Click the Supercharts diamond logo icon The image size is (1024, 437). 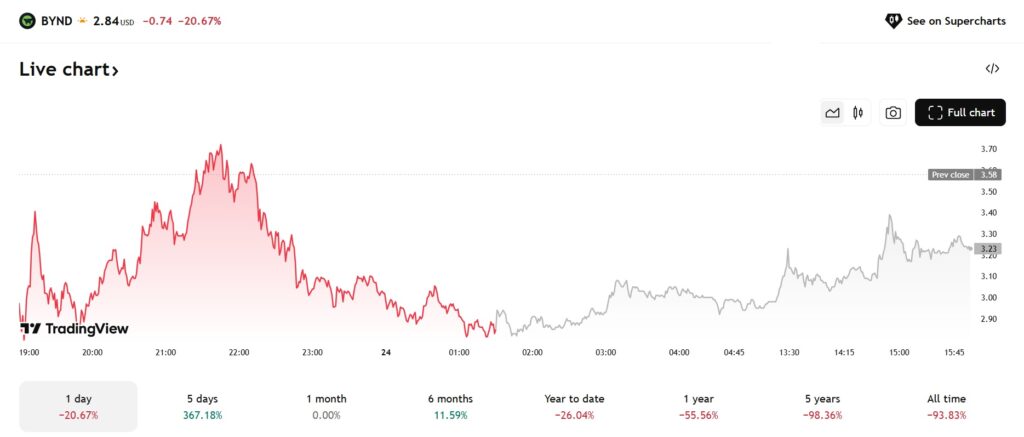pos(893,20)
